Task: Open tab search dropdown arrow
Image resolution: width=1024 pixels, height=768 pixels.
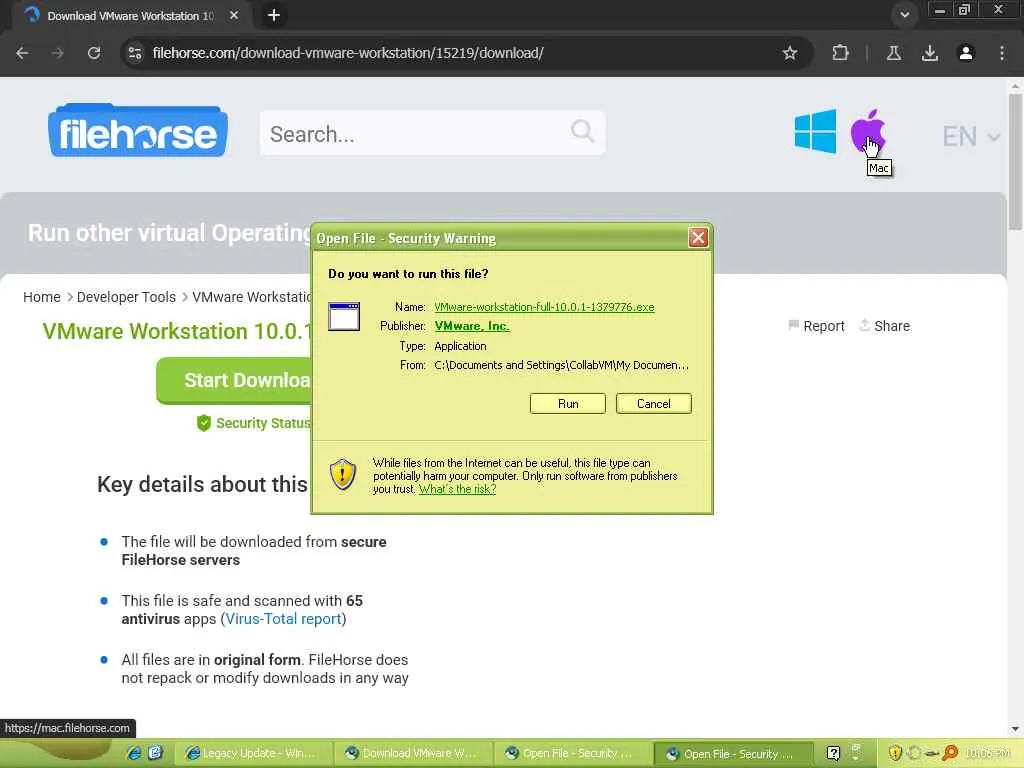Action: (904, 15)
